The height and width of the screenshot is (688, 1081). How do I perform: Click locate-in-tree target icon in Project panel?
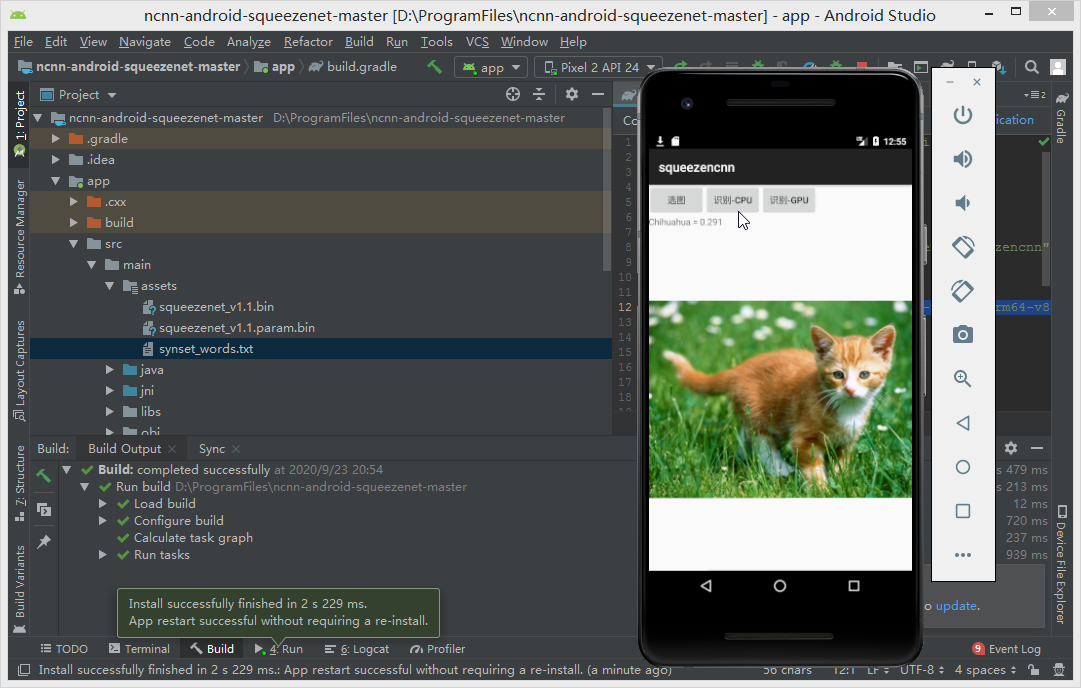(x=513, y=94)
